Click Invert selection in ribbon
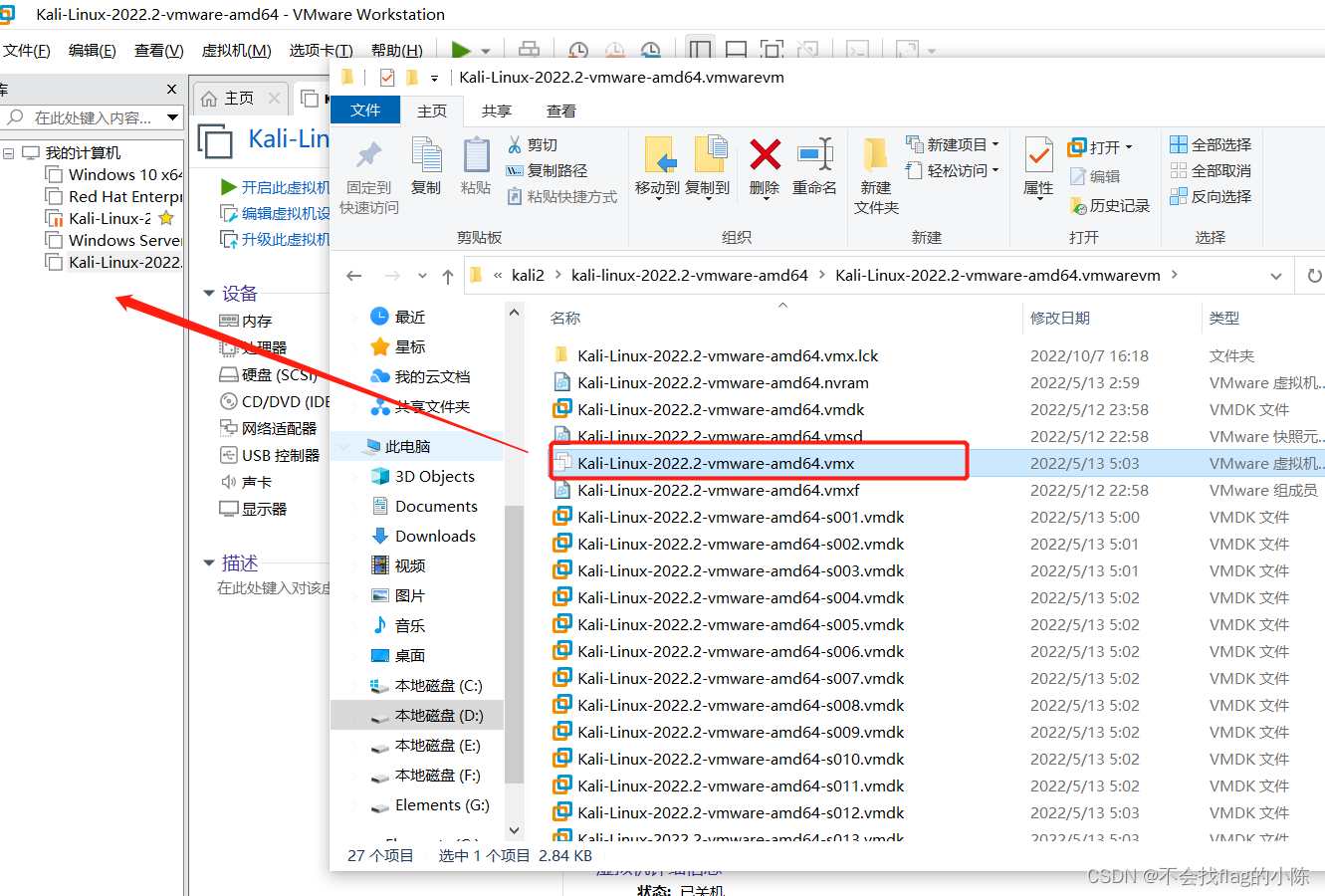 tap(1212, 197)
